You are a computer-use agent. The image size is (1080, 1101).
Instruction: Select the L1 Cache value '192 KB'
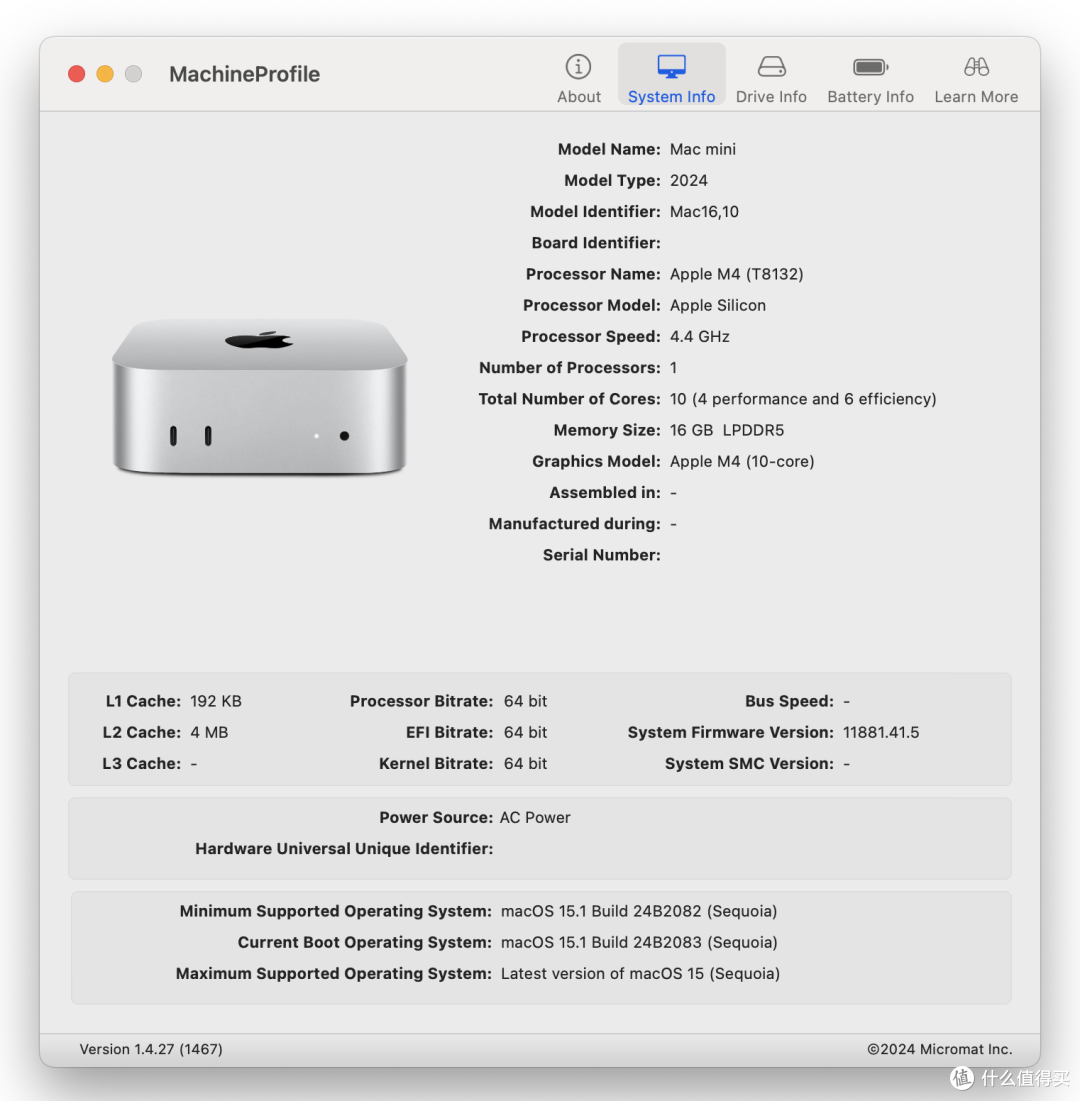216,701
